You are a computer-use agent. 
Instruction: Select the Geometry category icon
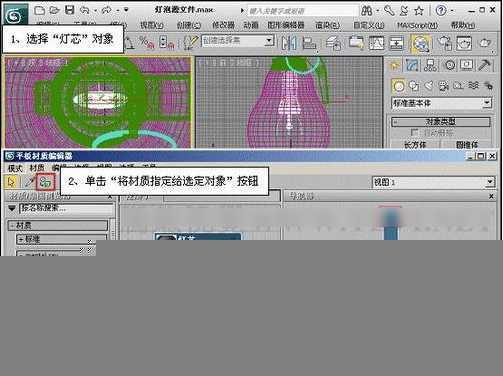tap(398, 86)
